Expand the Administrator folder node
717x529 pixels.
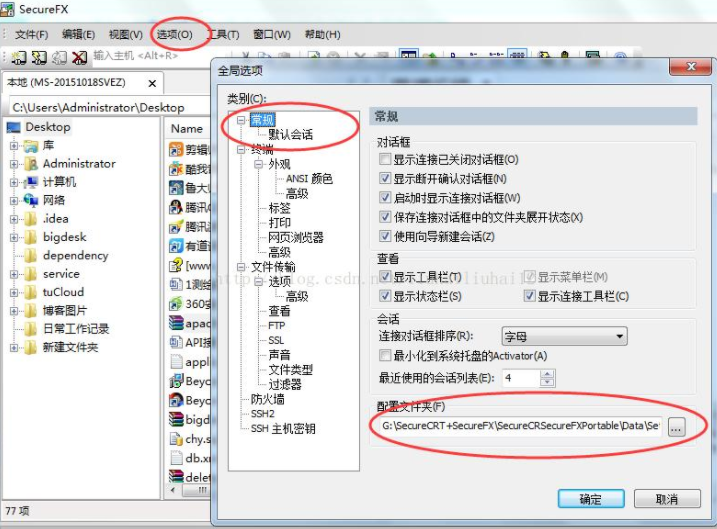click(14, 164)
